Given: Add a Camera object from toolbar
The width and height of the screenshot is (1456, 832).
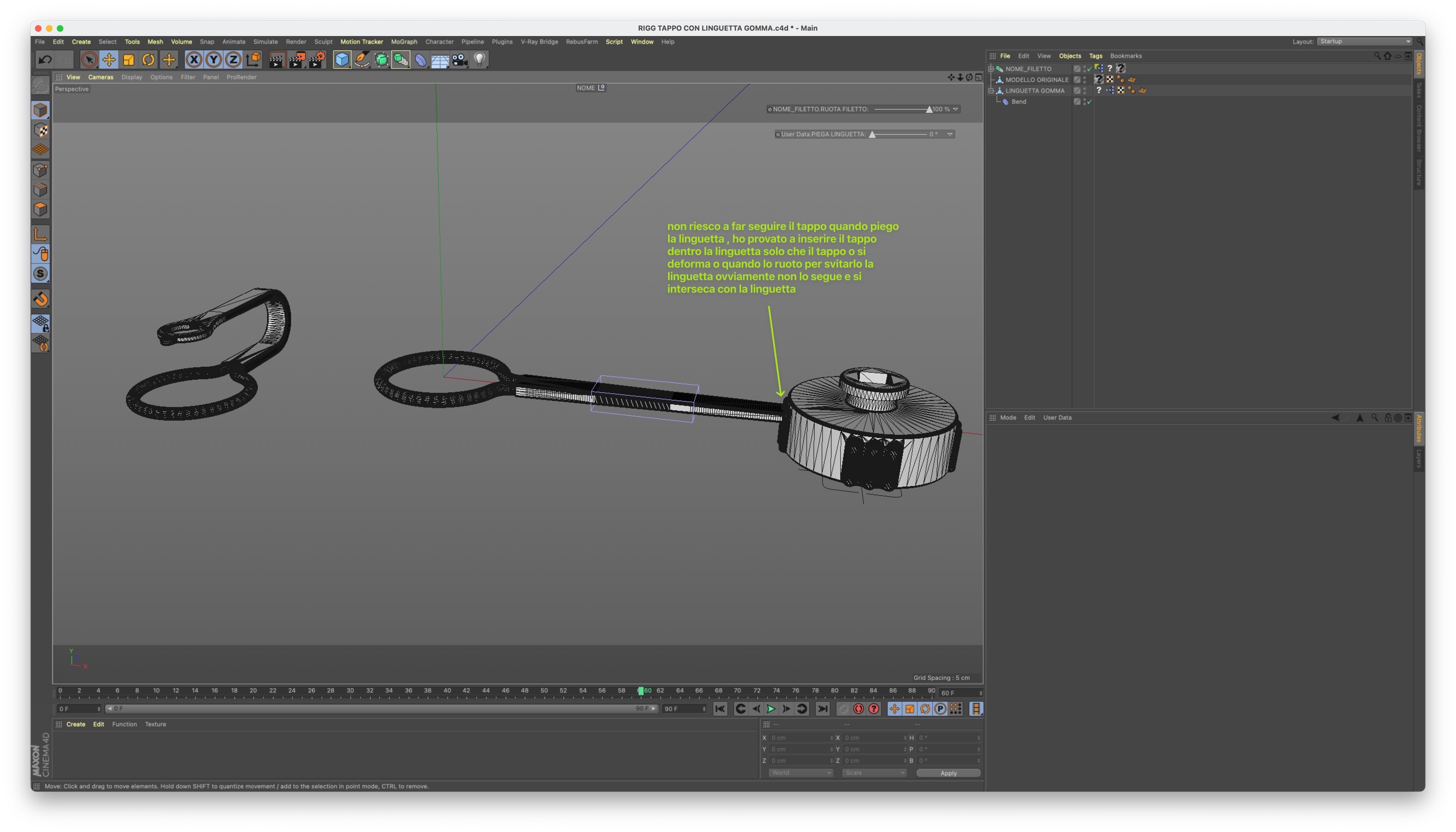Looking at the screenshot, I should (459, 59).
